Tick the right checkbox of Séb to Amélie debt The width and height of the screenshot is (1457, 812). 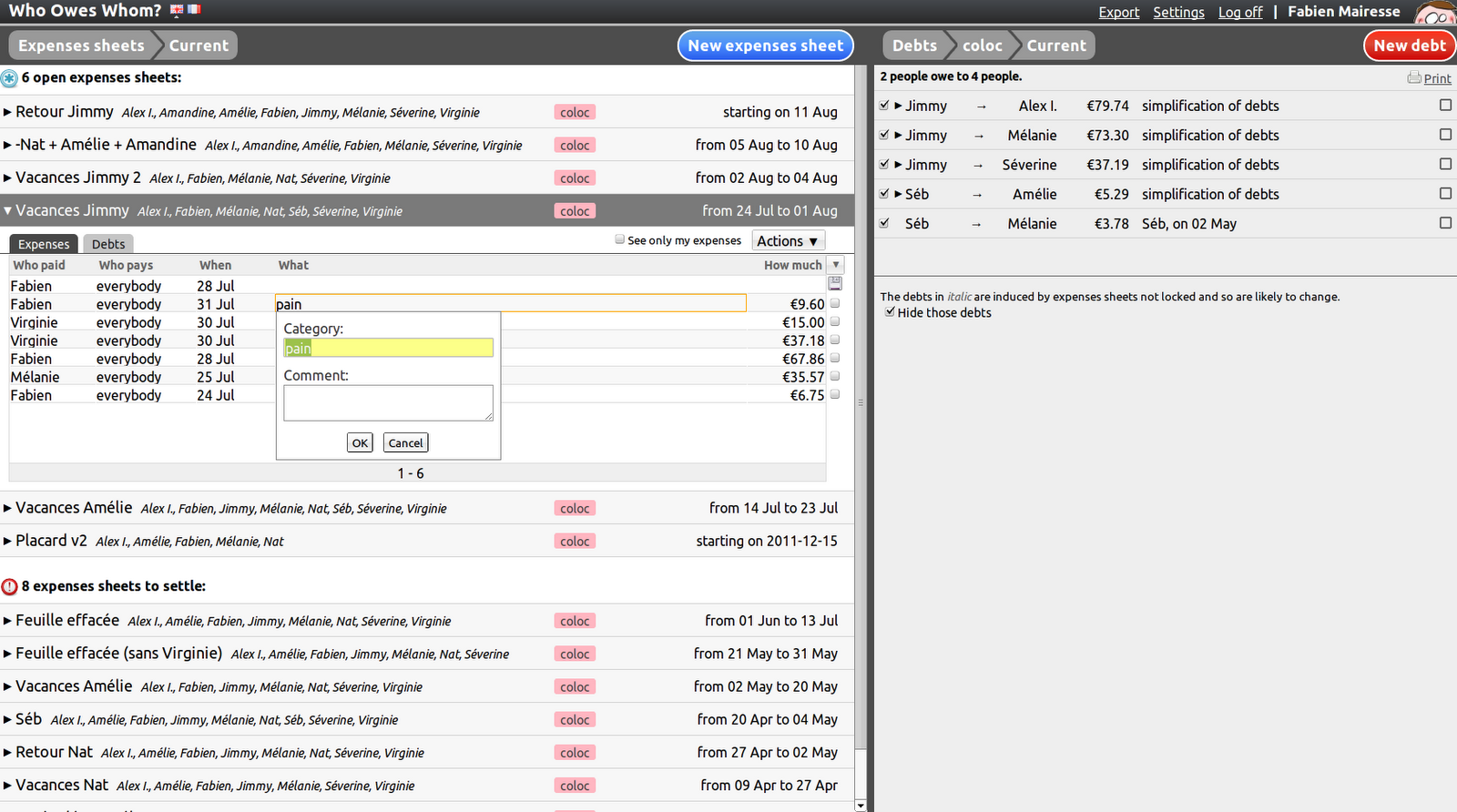point(1445,193)
